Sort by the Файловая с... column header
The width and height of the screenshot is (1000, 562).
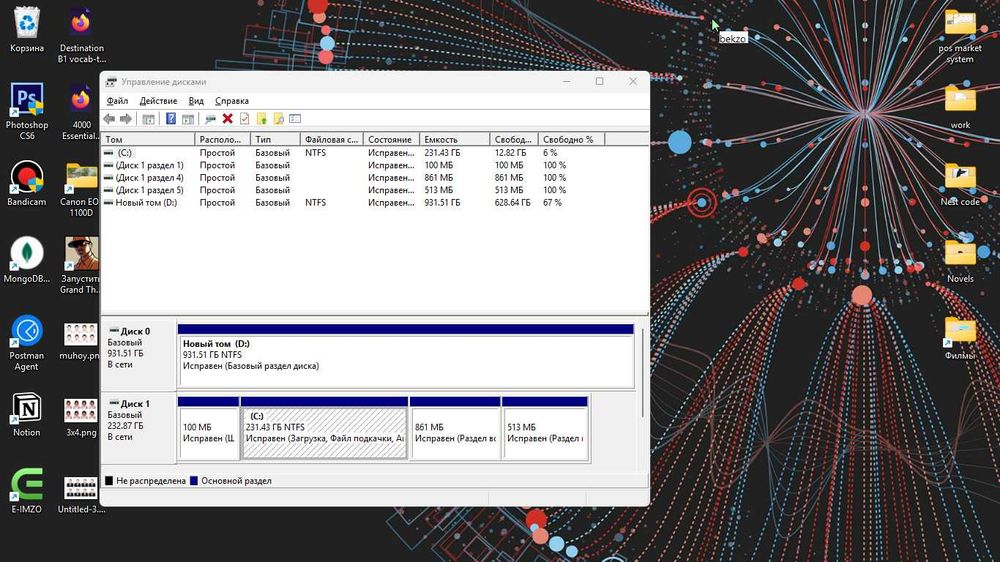point(332,139)
